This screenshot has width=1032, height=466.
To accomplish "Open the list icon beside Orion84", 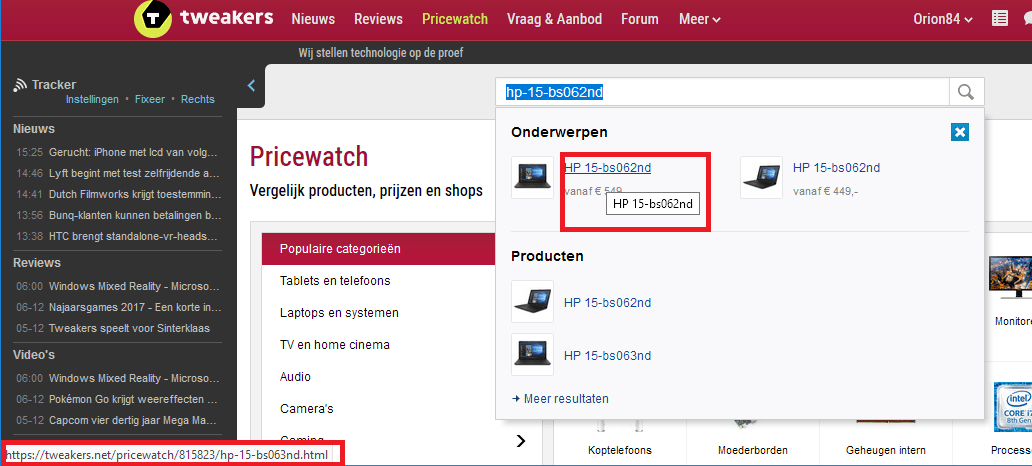I will pyautogui.click(x=1000, y=18).
